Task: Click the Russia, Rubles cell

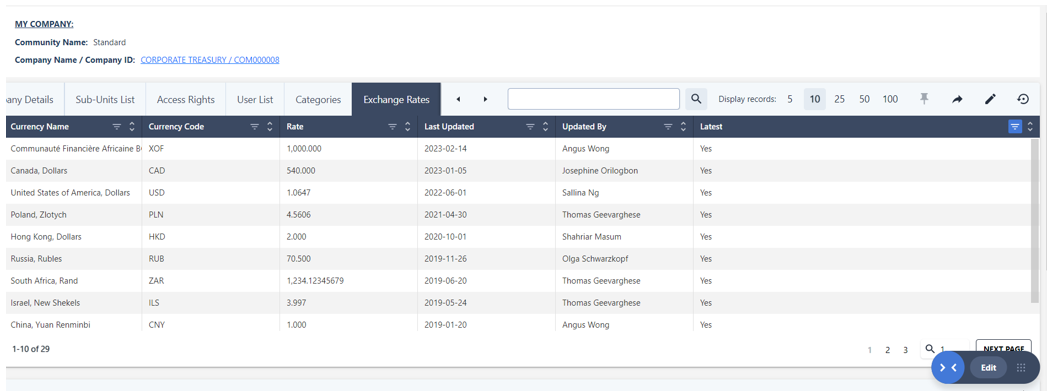Action: tap(74, 259)
